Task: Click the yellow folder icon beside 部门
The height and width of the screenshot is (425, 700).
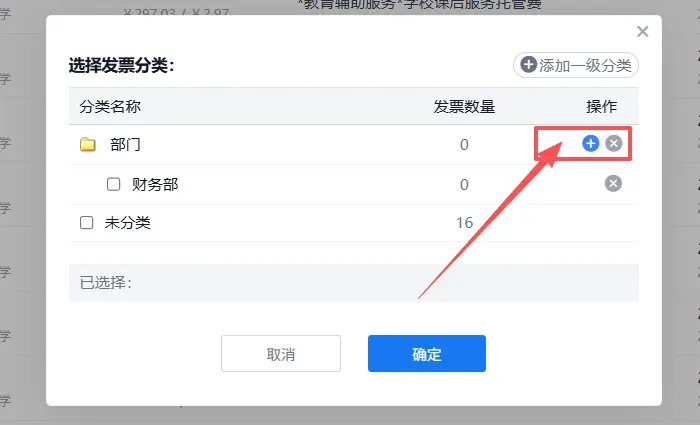Action: (x=88, y=145)
